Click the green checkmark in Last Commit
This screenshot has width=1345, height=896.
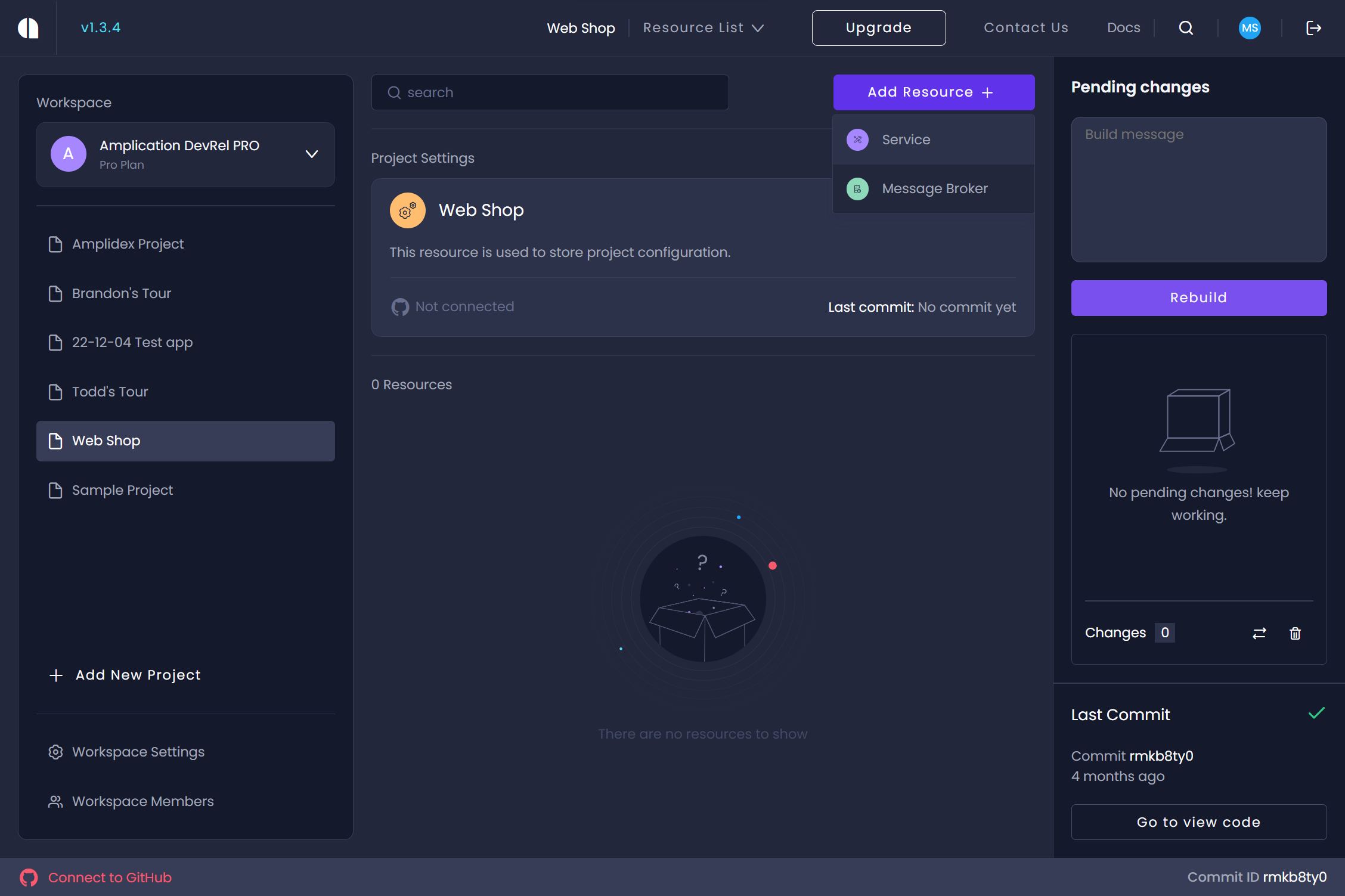(x=1316, y=713)
